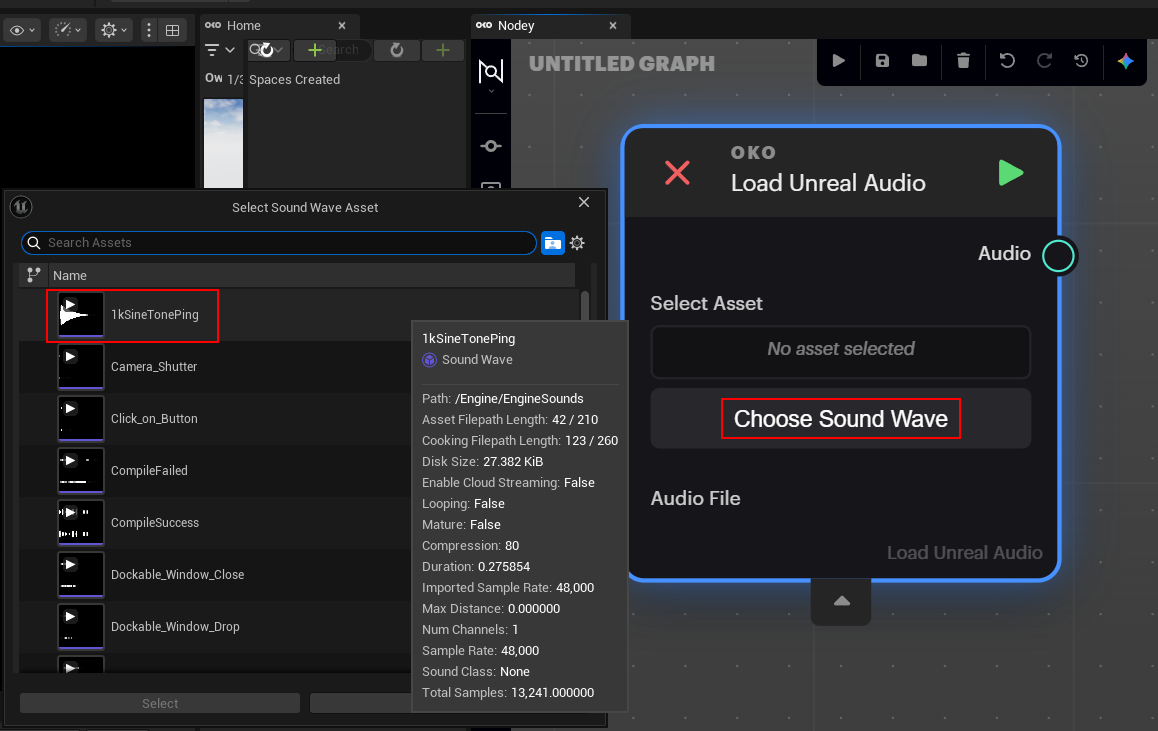Open the viewport three-dot options menu
This screenshot has width=1158, height=731.
(x=149, y=30)
